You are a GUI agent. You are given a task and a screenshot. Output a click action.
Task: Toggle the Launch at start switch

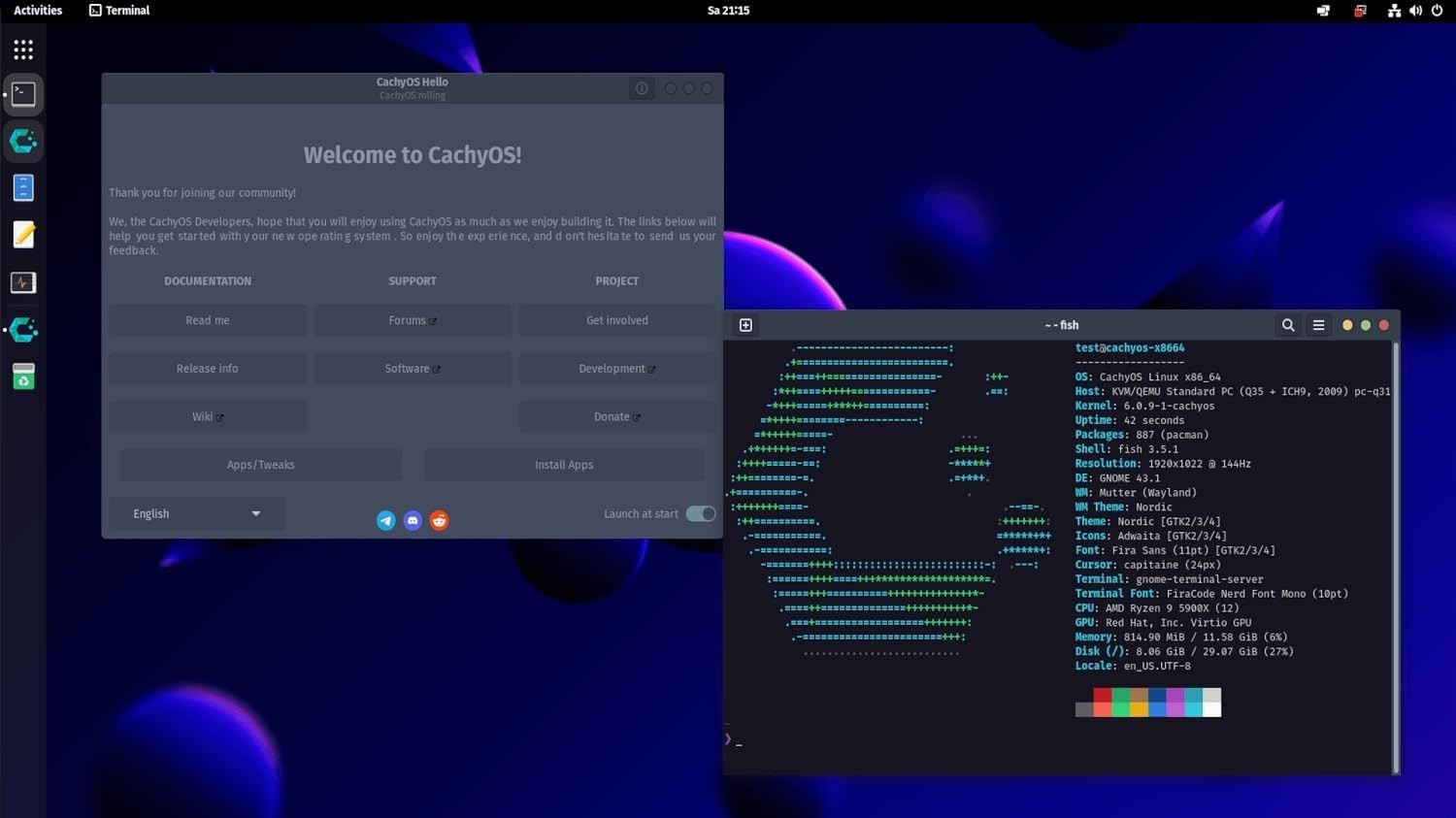click(x=701, y=514)
